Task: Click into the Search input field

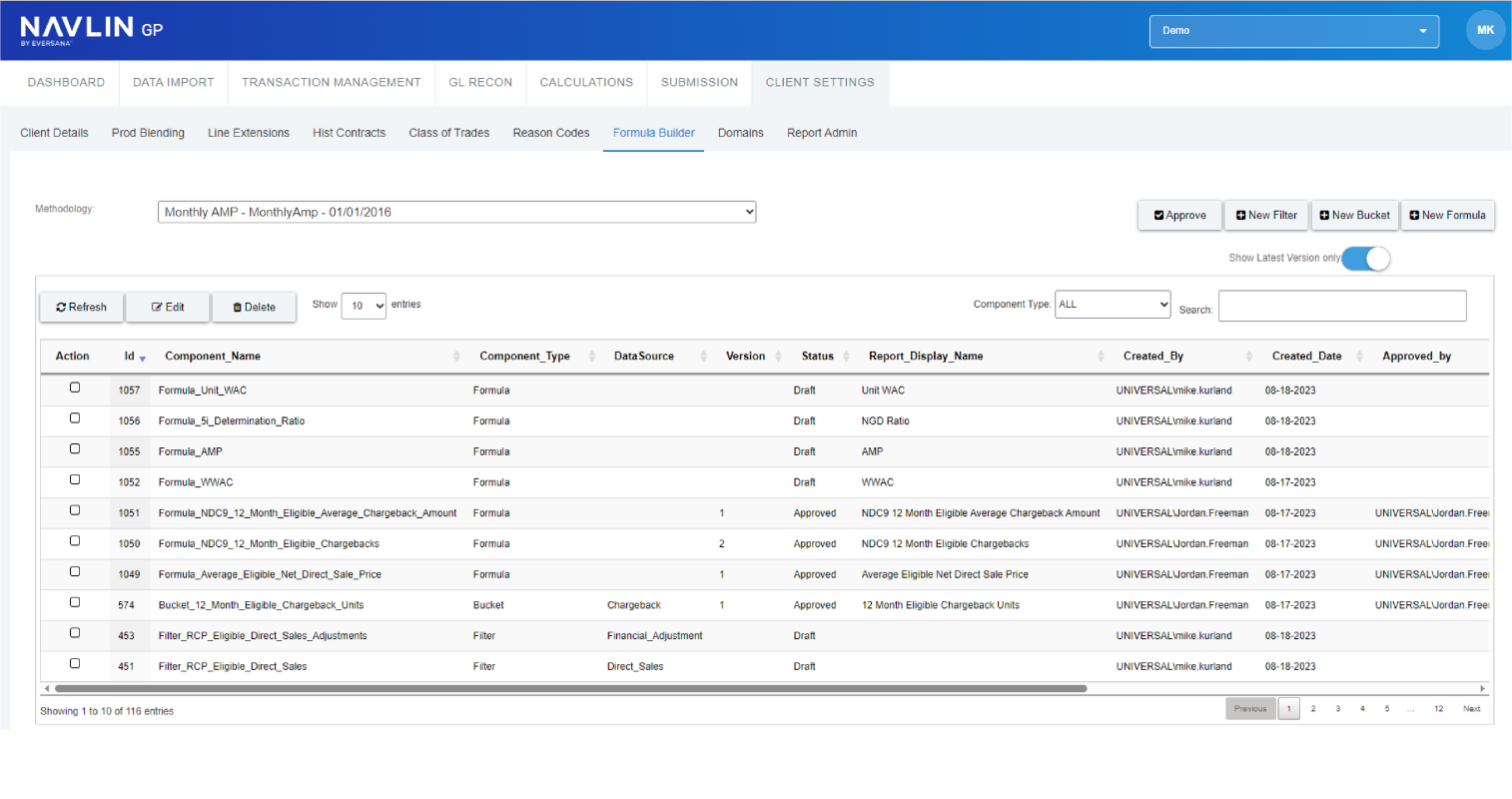Action: [1341, 307]
